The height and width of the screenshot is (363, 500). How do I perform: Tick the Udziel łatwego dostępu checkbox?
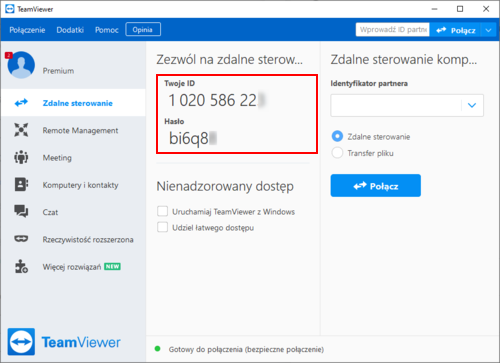point(163,227)
